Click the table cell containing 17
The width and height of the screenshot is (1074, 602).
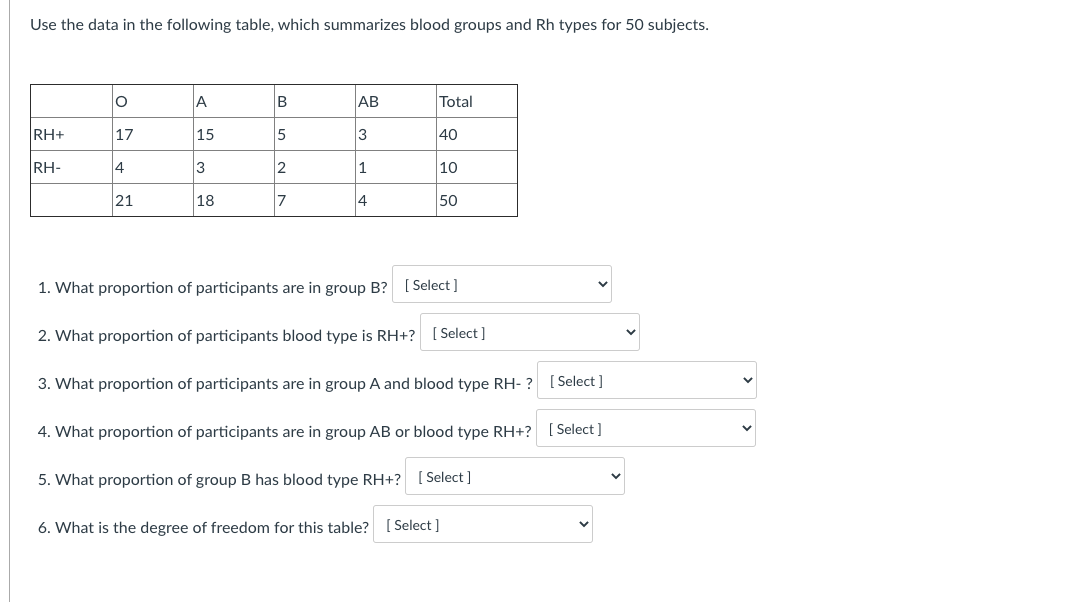tap(151, 135)
